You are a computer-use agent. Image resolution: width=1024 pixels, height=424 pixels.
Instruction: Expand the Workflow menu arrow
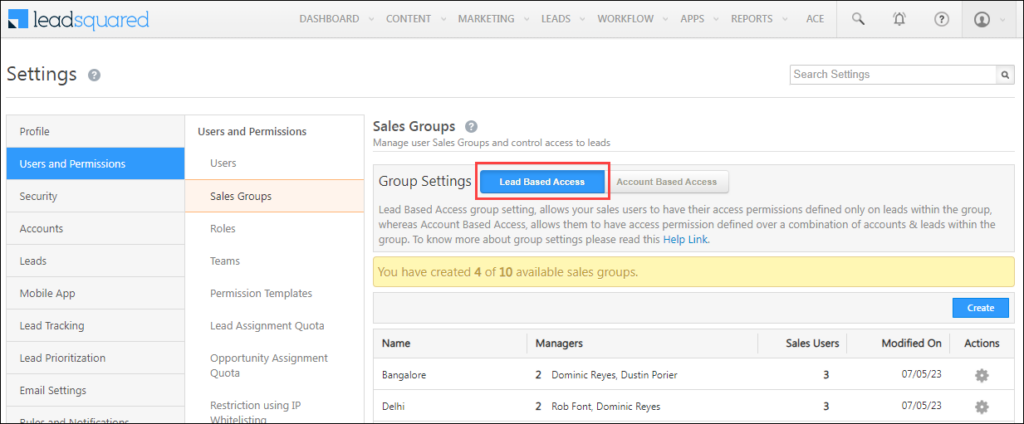click(x=665, y=20)
